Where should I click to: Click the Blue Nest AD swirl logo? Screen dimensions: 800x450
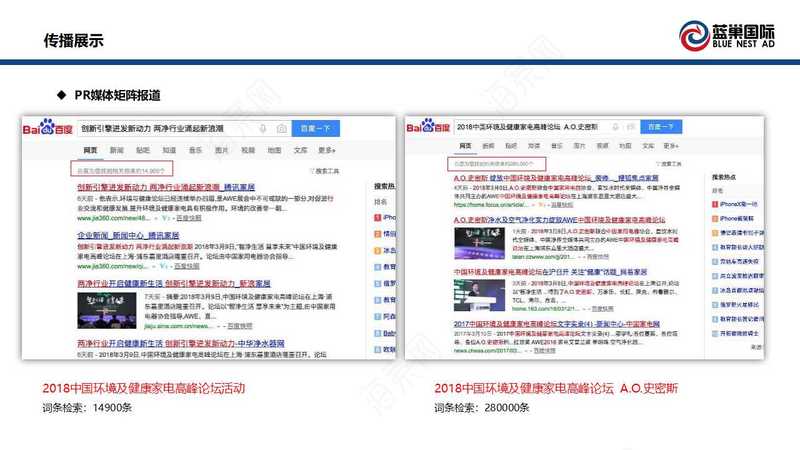tap(694, 36)
